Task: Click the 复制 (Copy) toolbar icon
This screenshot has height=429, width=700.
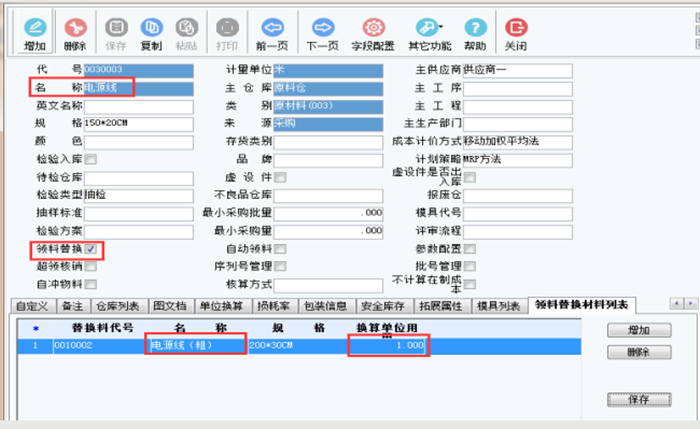Action: 151,34
